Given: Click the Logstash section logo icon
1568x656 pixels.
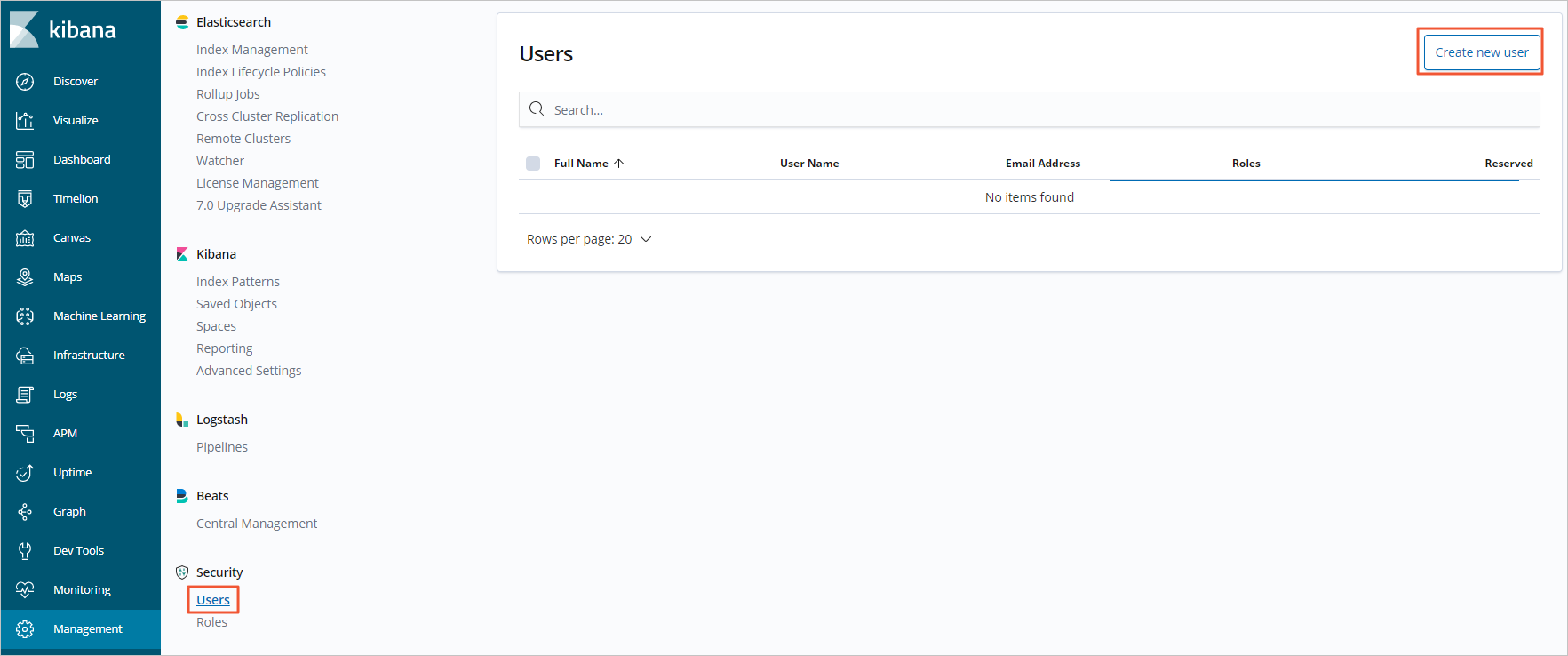Looking at the screenshot, I should coord(182,420).
